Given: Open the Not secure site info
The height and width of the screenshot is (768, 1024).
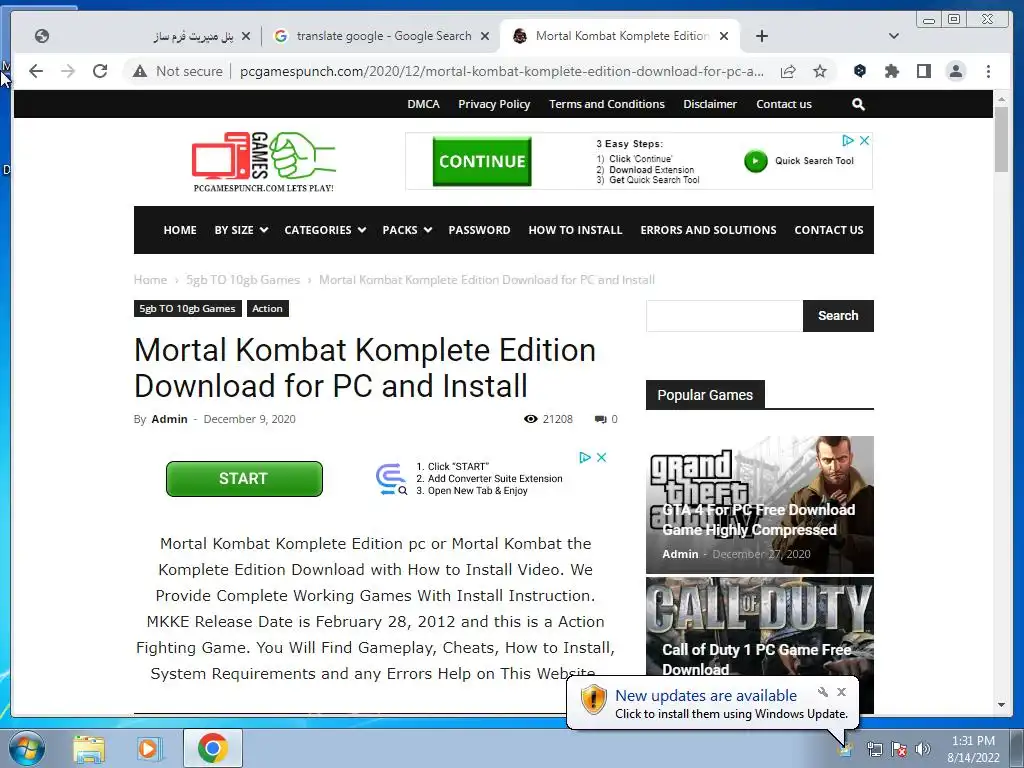Looking at the screenshot, I should 178,71.
